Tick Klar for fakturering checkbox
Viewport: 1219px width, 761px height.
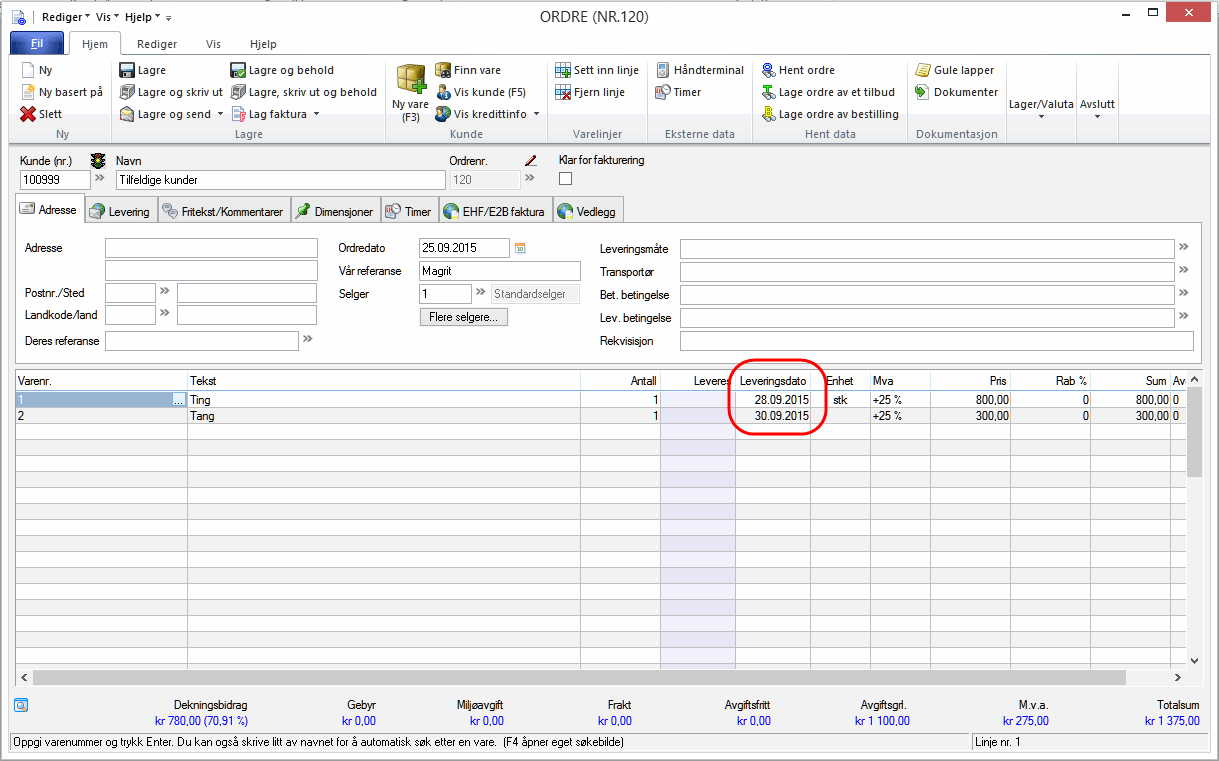coord(565,179)
